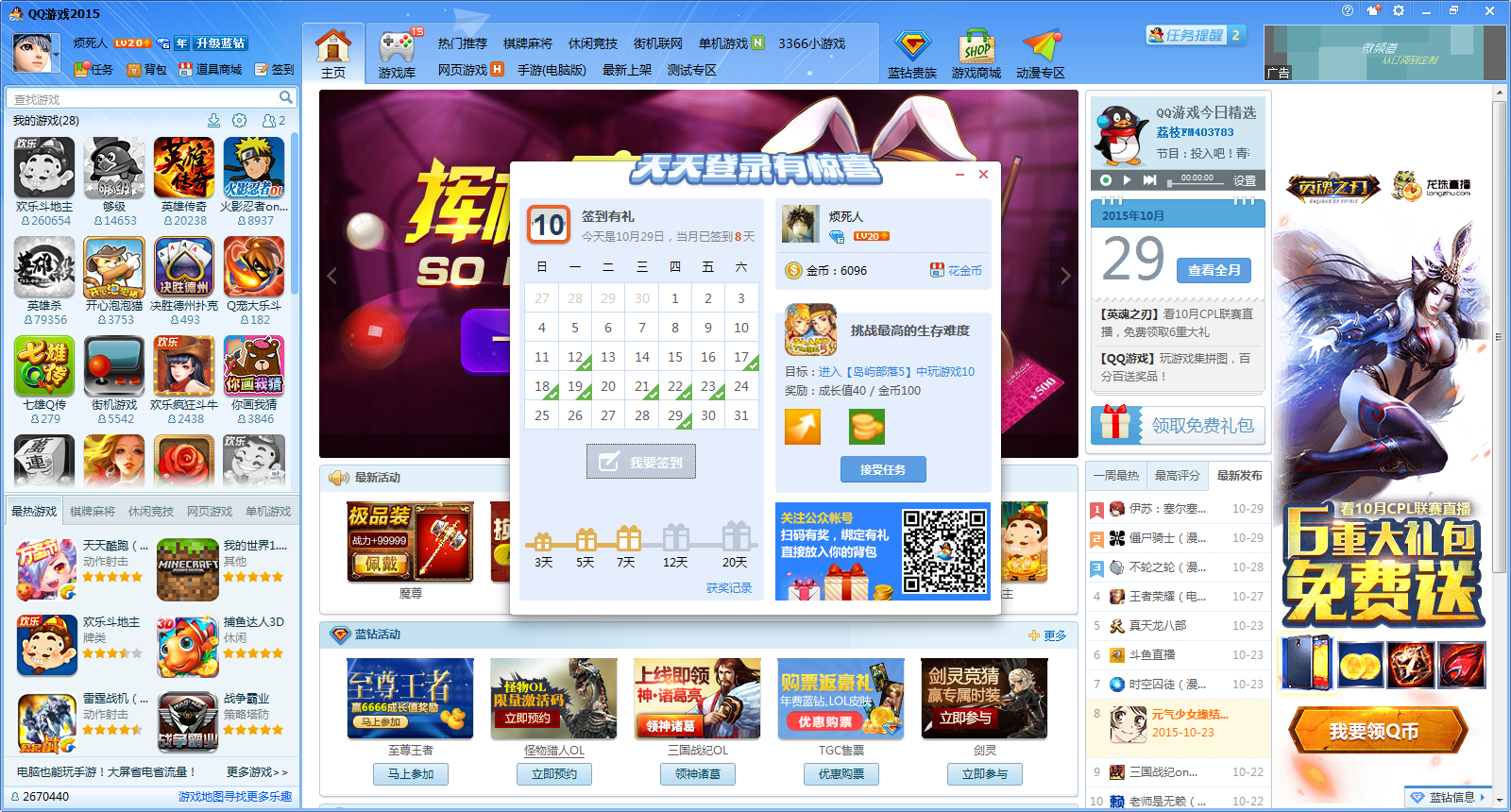Open the friends icon showing 2

(273, 121)
